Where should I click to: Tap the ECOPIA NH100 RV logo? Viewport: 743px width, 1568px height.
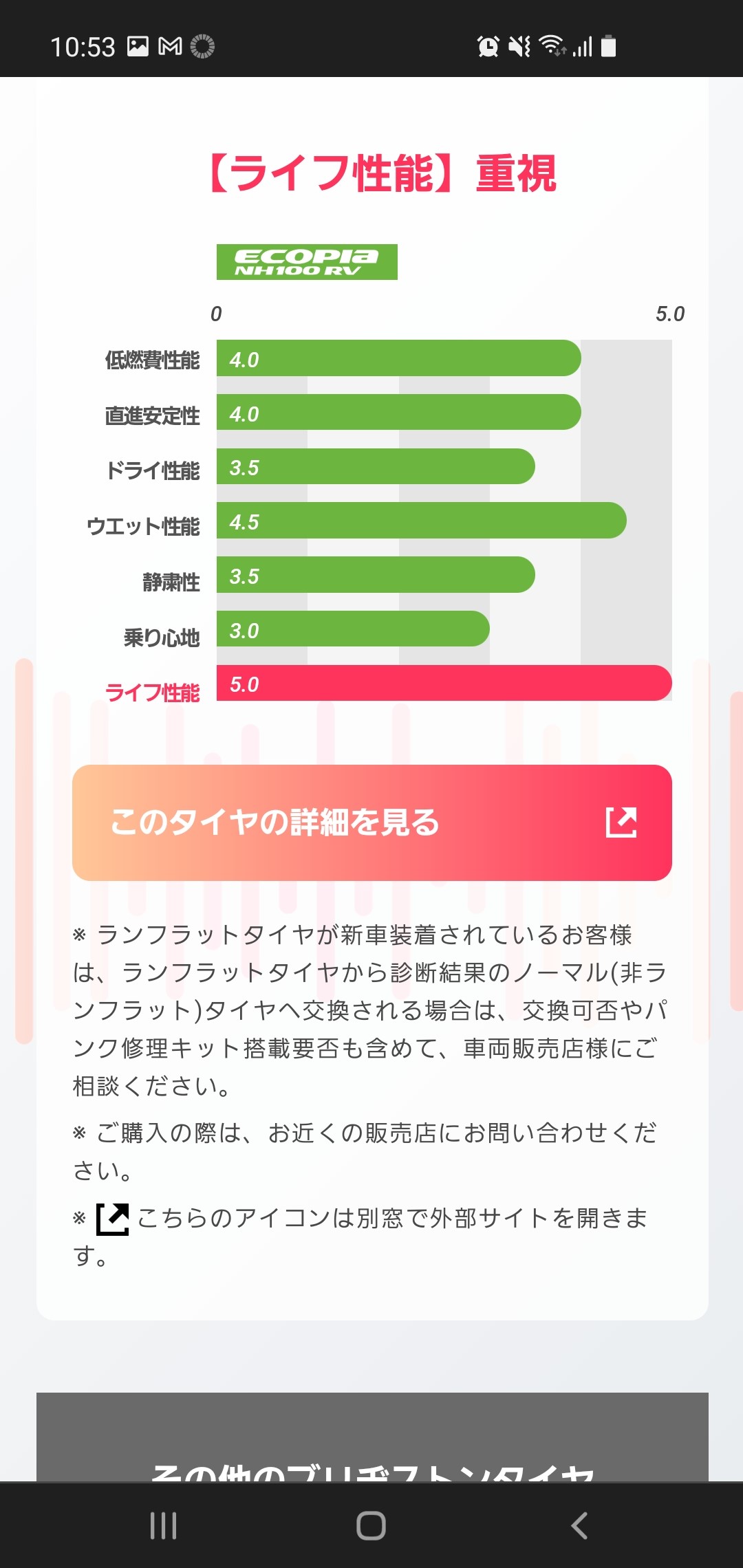[x=307, y=262]
